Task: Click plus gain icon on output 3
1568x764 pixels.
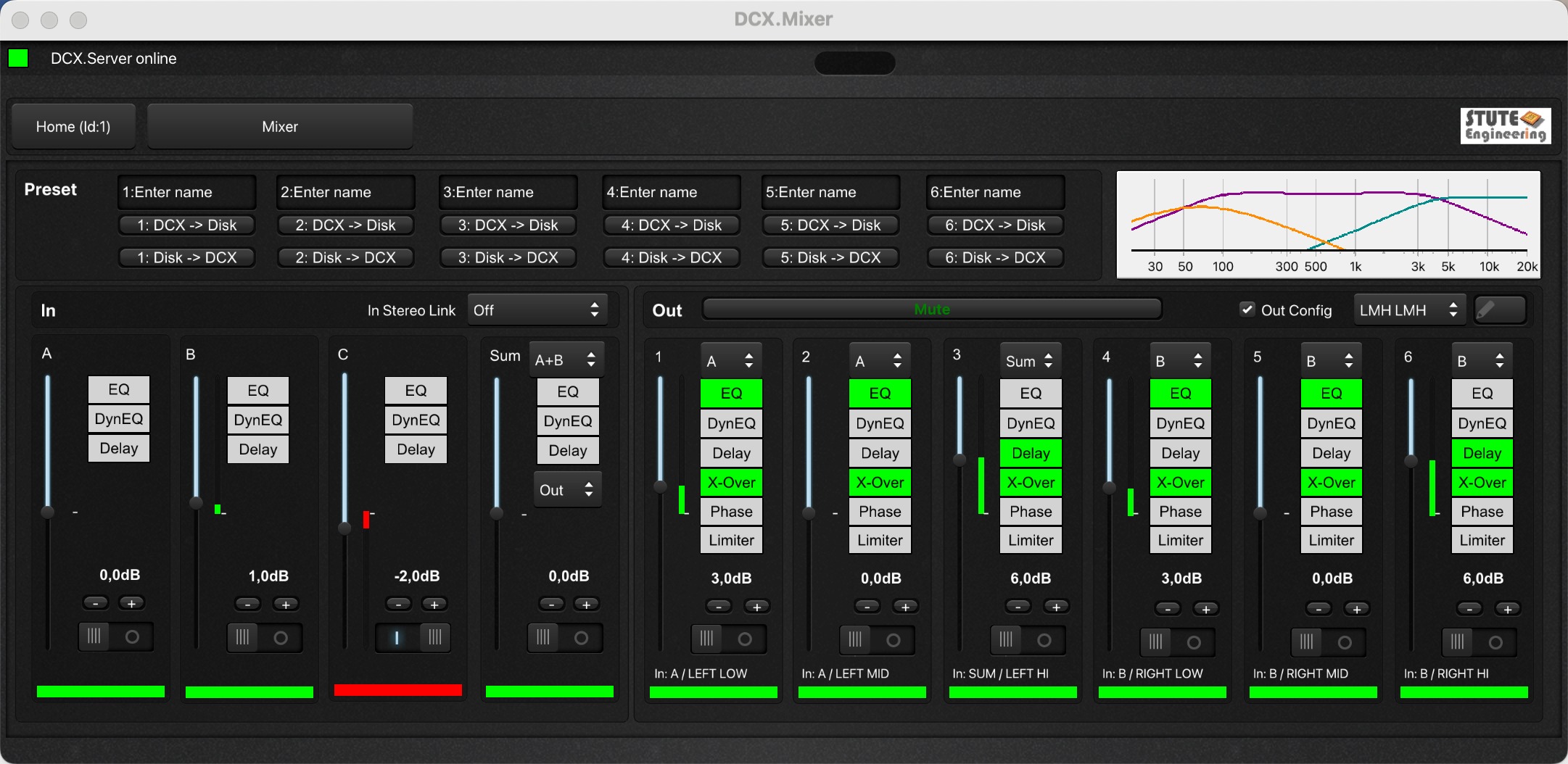Action: (1056, 607)
